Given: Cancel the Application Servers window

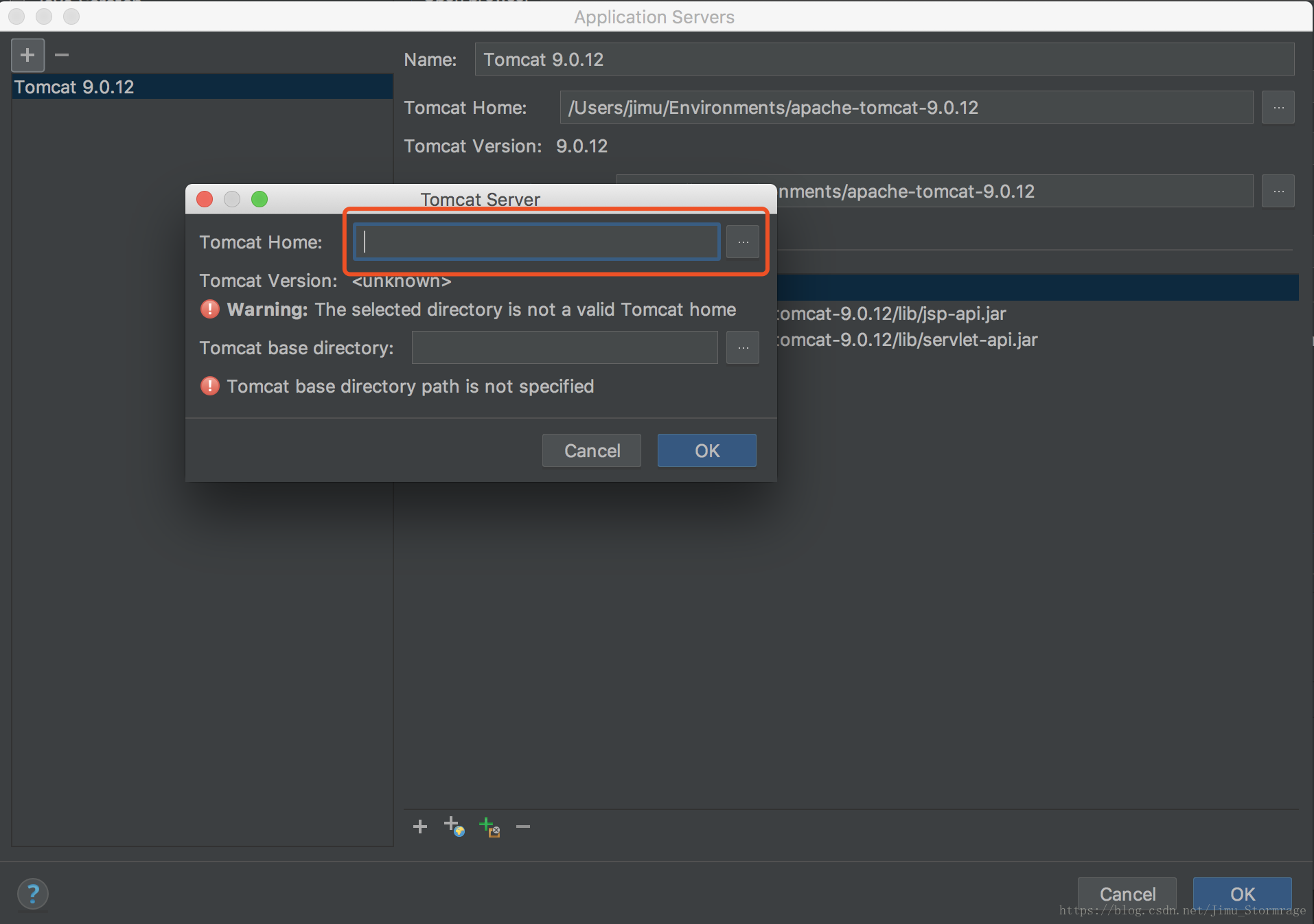Looking at the screenshot, I should tap(1127, 894).
